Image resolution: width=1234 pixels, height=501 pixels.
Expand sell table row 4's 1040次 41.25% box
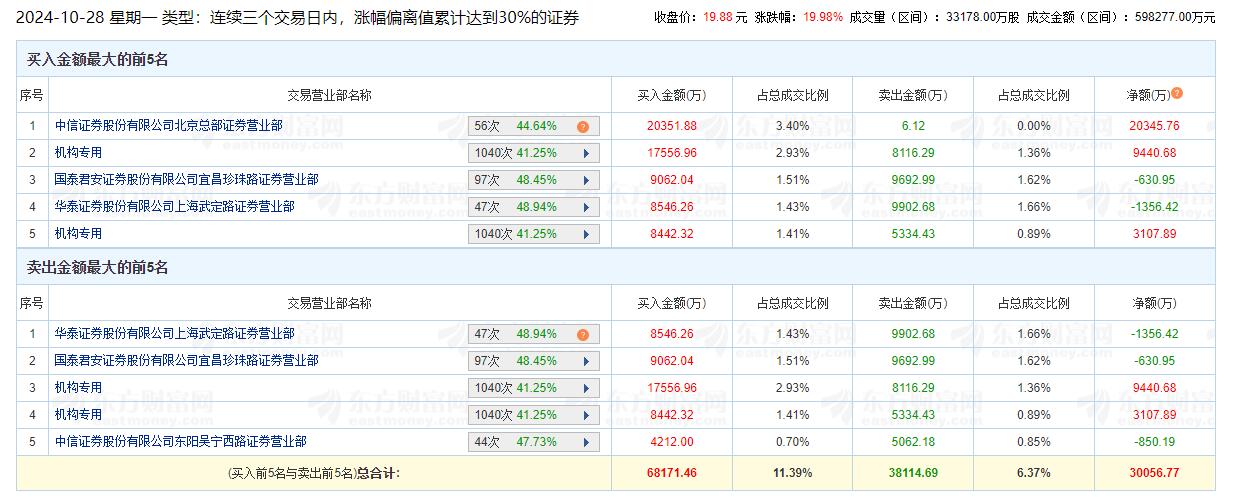click(x=584, y=416)
